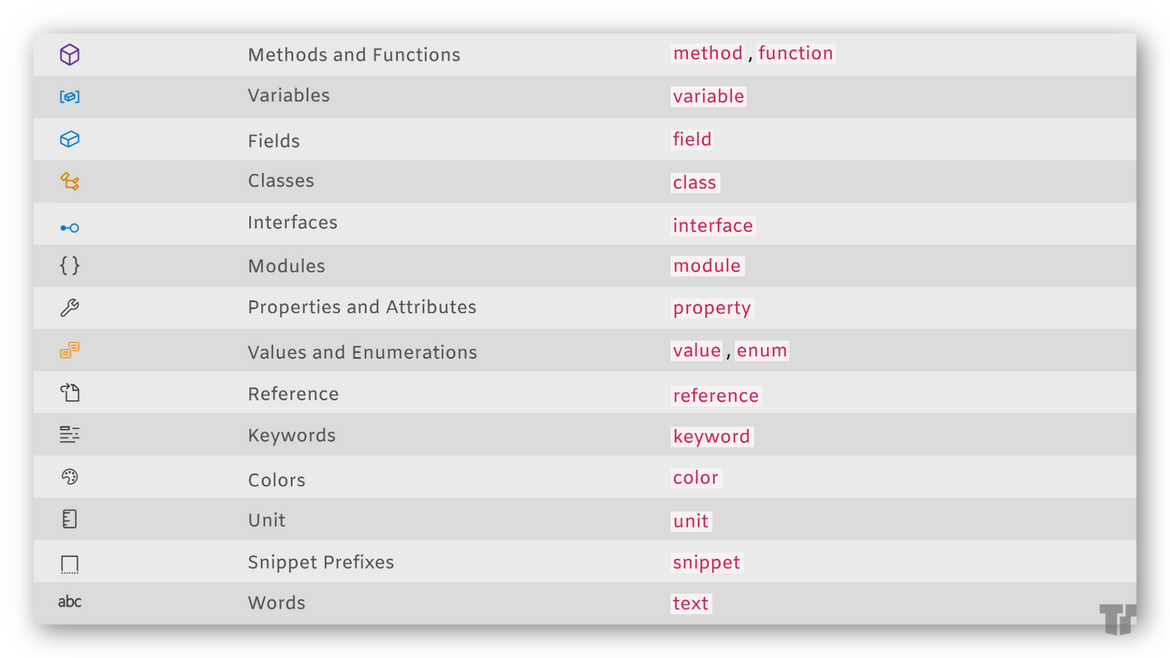
Task: Click the TT watermark logo
Action: click(x=1118, y=618)
